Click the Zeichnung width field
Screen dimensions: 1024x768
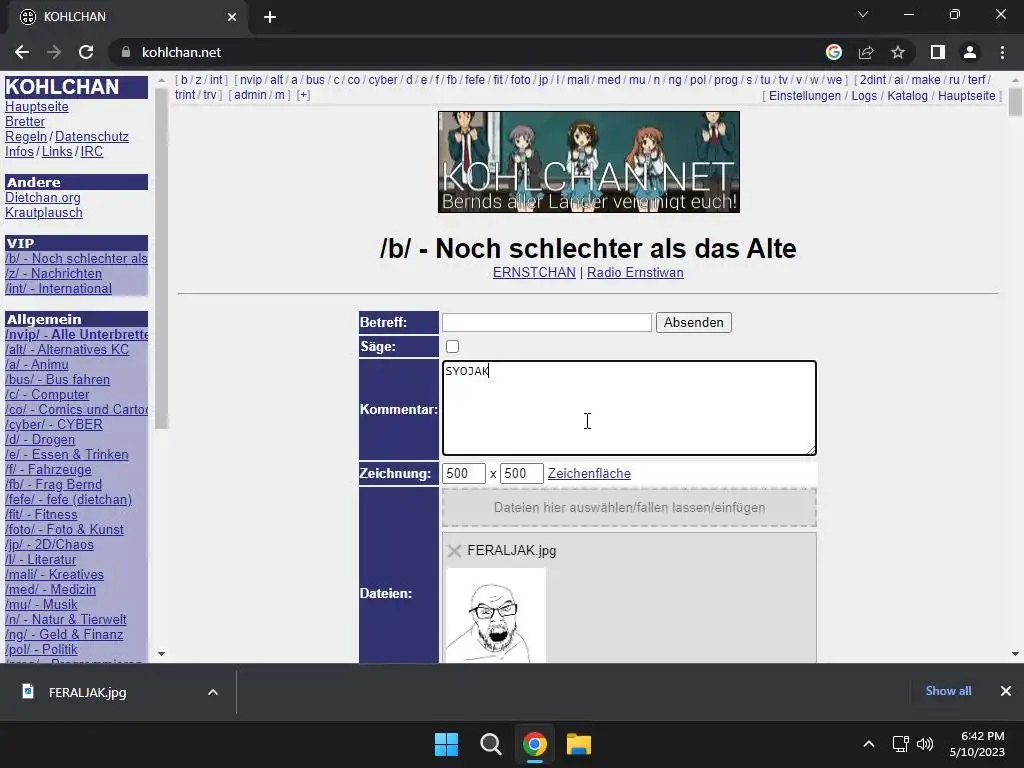pyautogui.click(x=464, y=473)
